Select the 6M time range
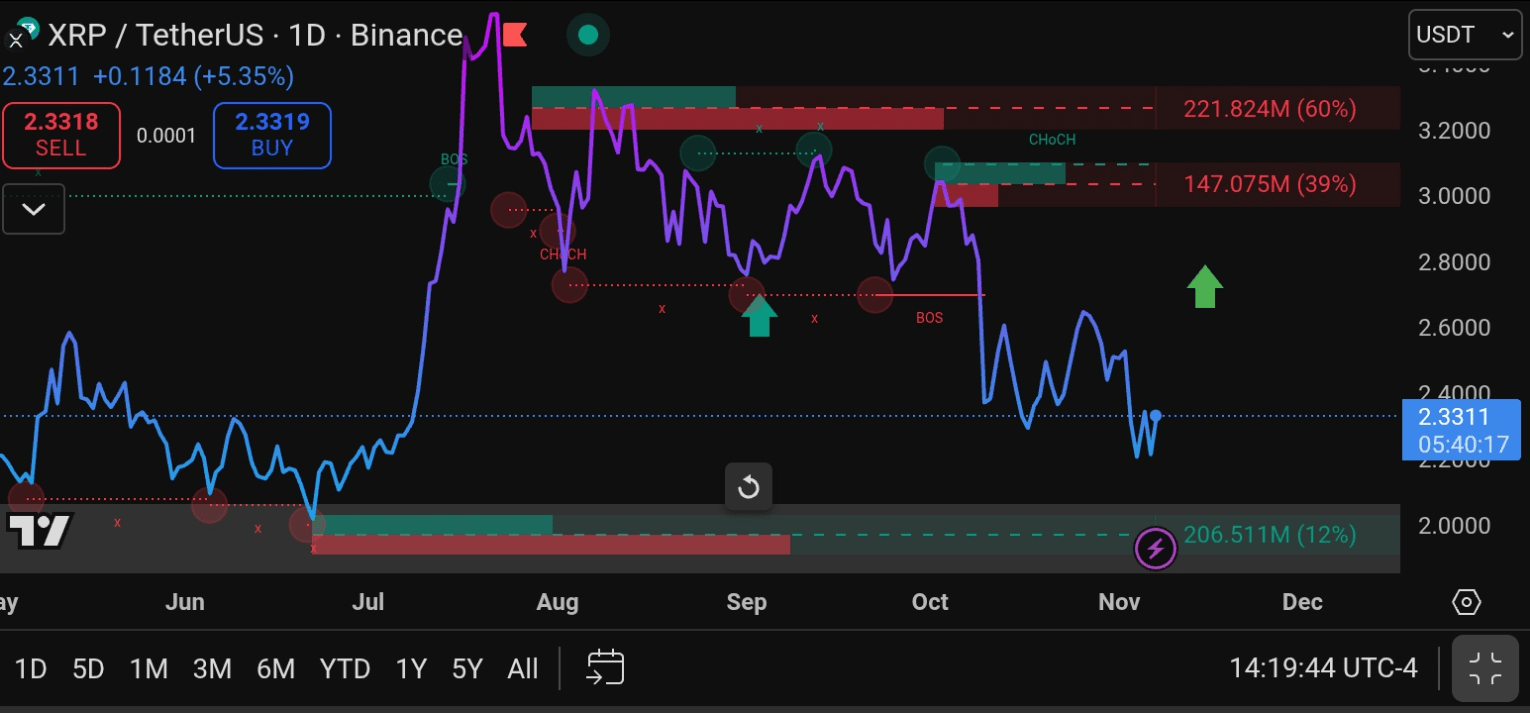 275,668
